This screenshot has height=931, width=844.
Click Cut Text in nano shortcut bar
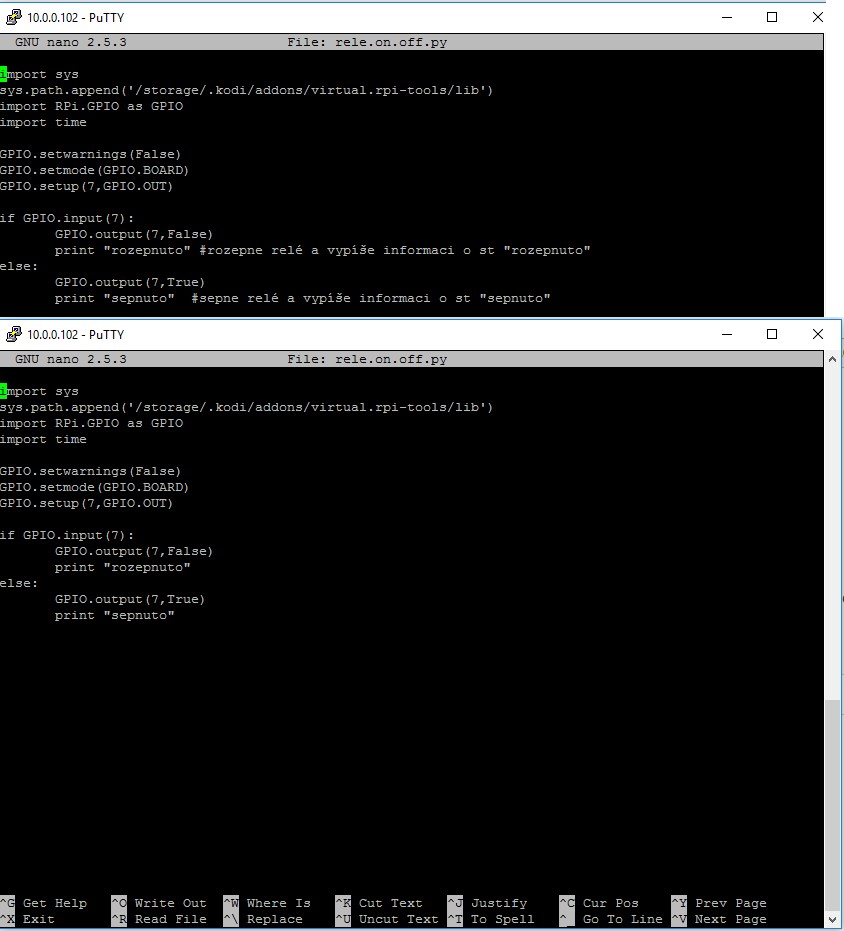click(386, 903)
